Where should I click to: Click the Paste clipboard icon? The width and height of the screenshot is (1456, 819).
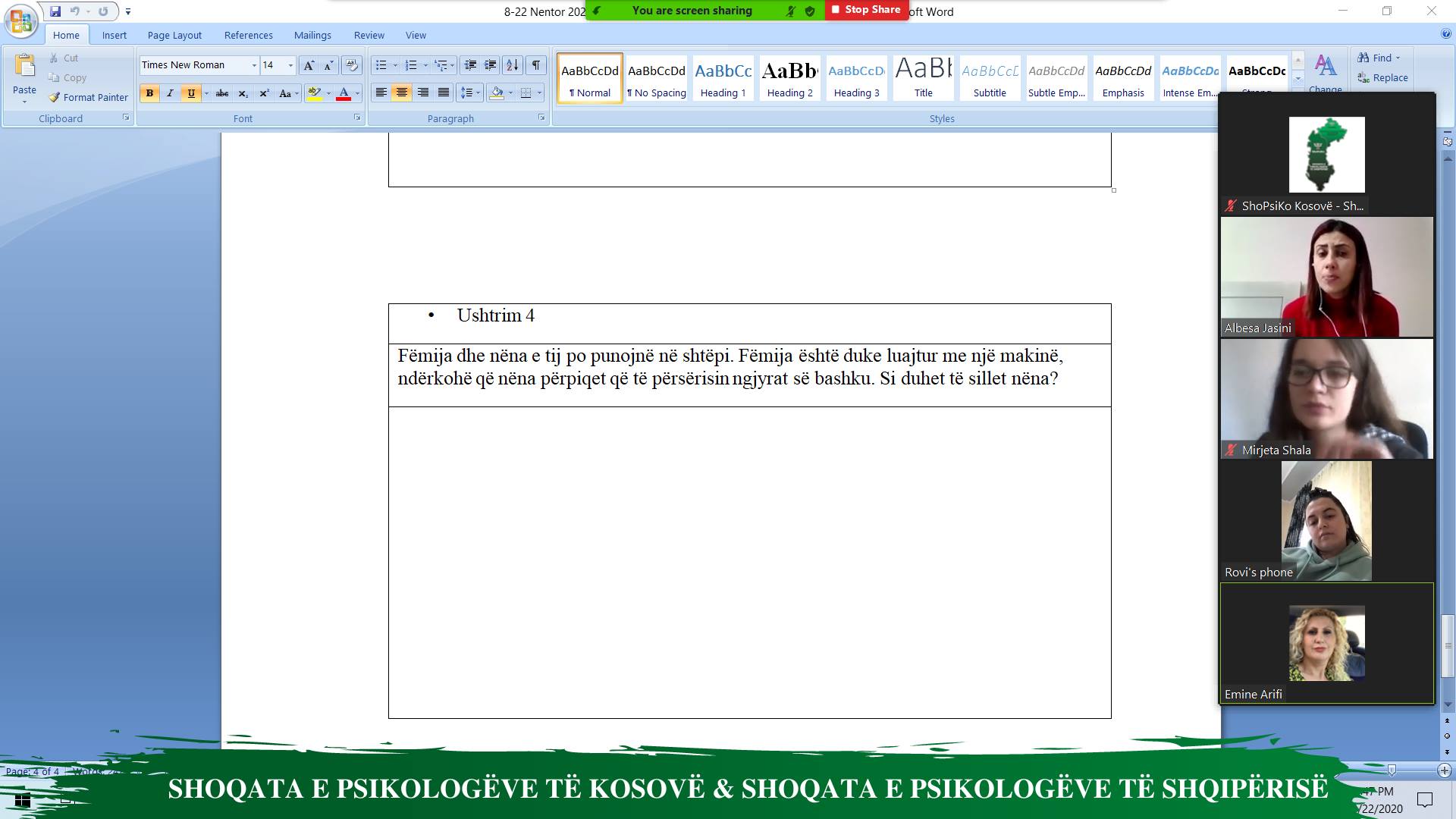[x=24, y=67]
